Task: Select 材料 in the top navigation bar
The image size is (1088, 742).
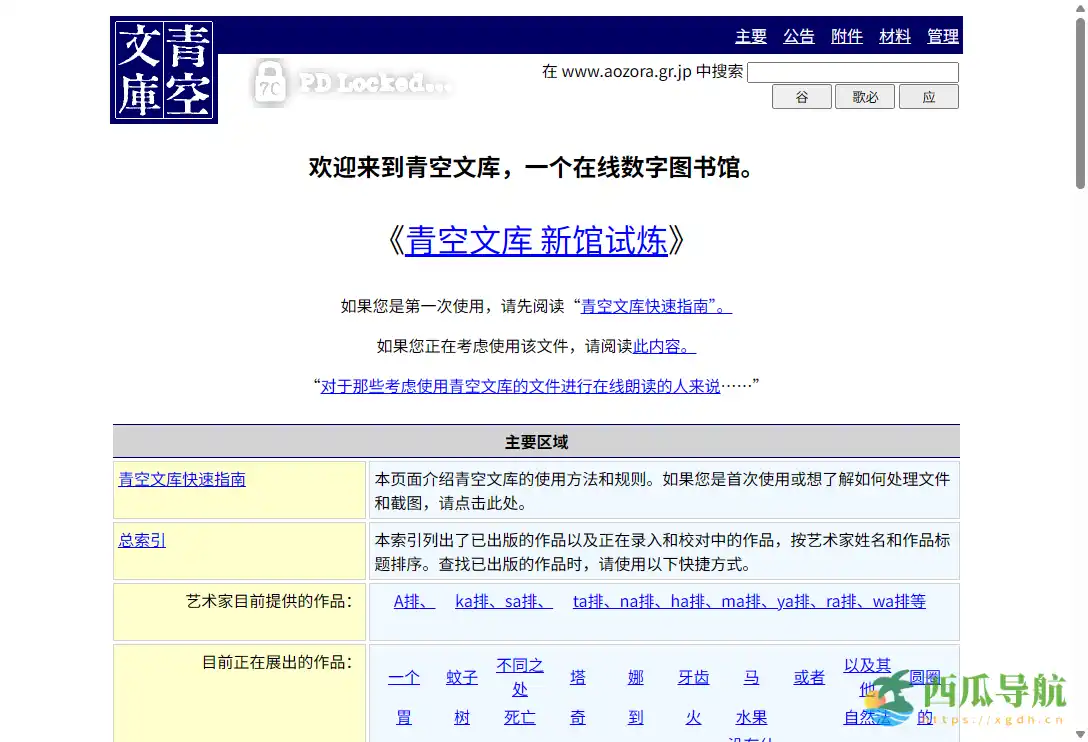Action: point(894,36)
